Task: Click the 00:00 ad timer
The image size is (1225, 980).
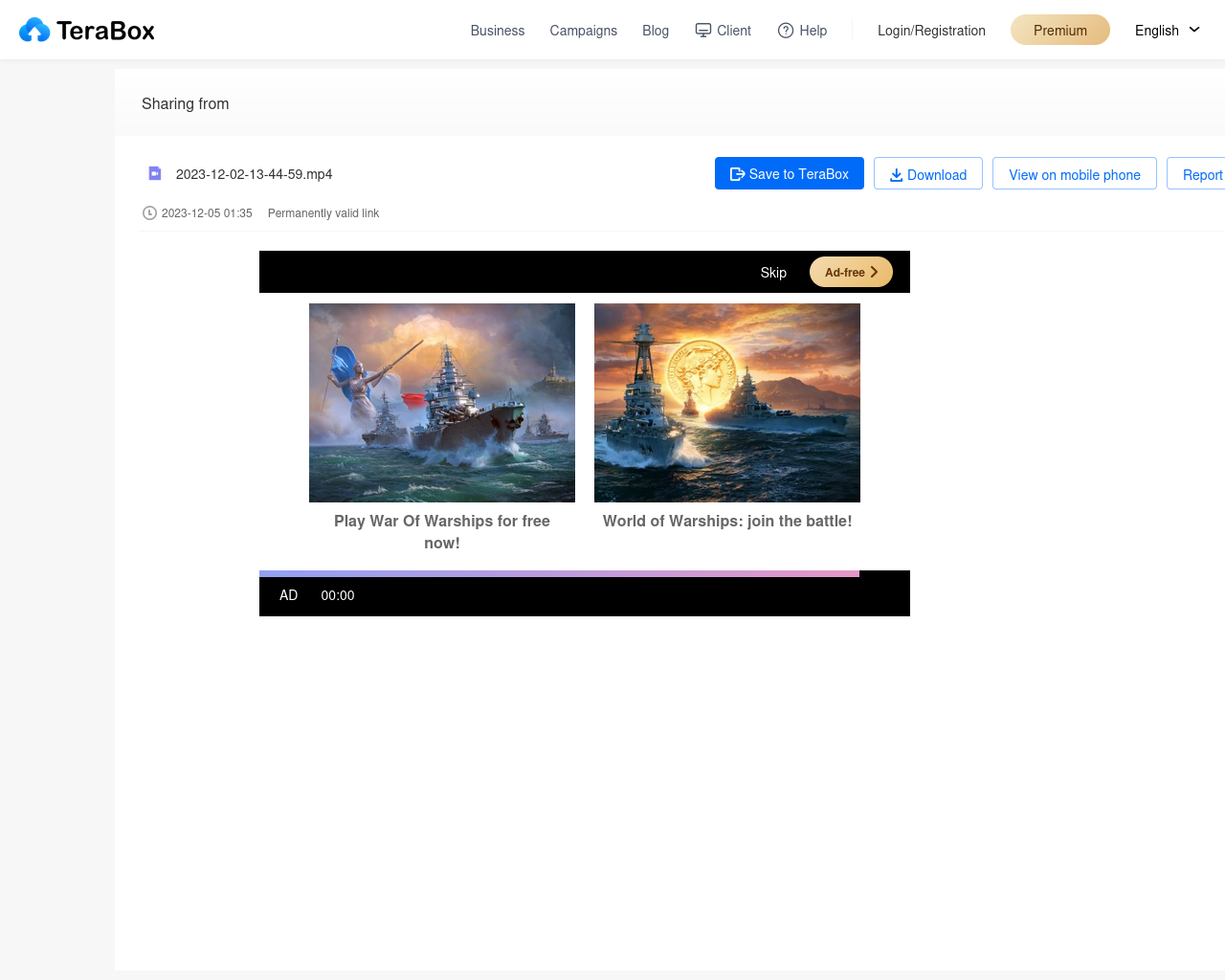Action: tap(338, 595)
